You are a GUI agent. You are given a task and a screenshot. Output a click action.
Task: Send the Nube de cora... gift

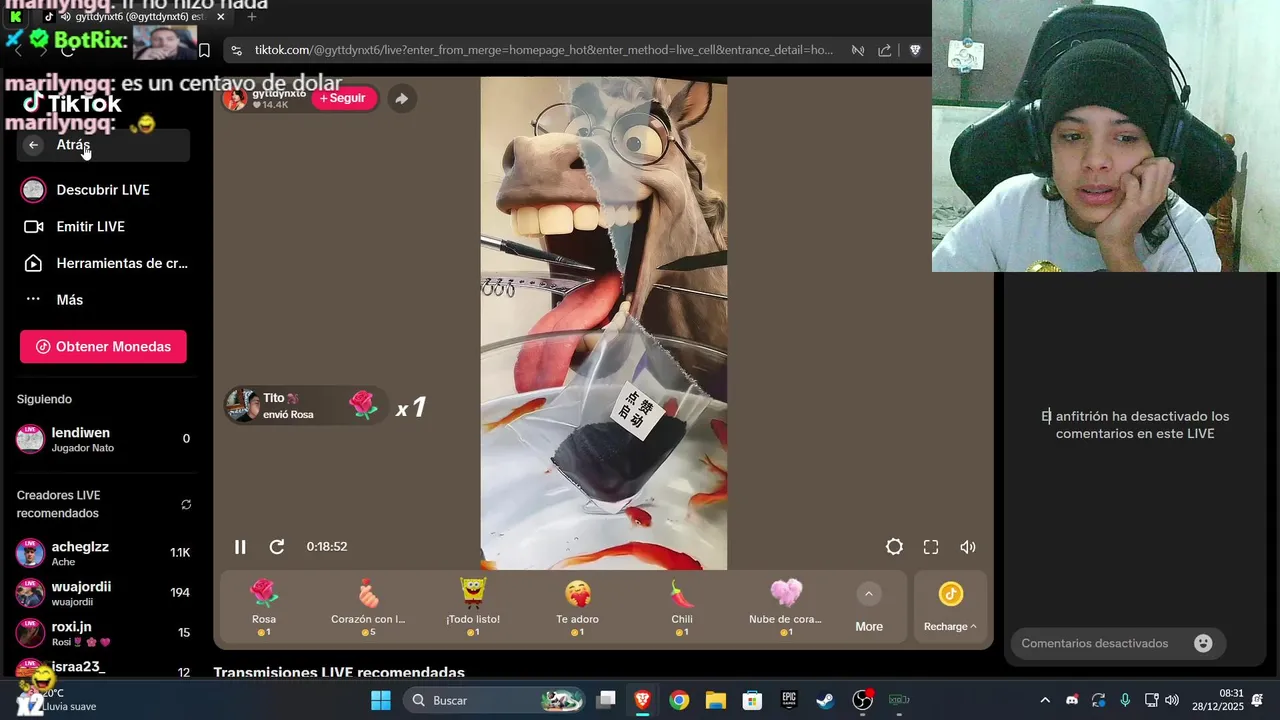[785, 607]
